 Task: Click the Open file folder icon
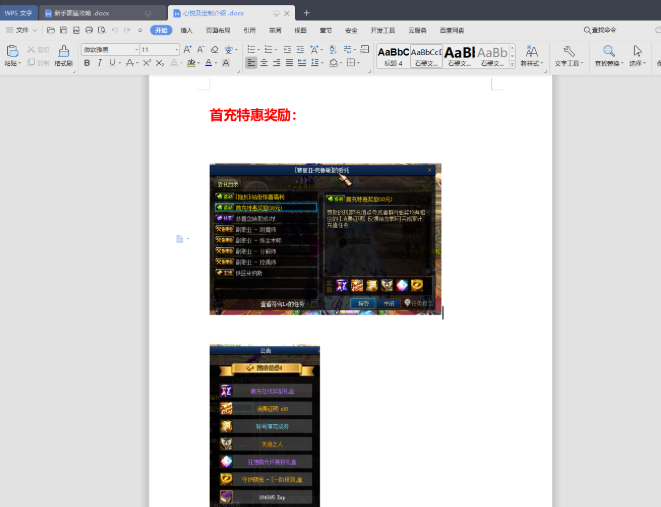coord(51,30)
